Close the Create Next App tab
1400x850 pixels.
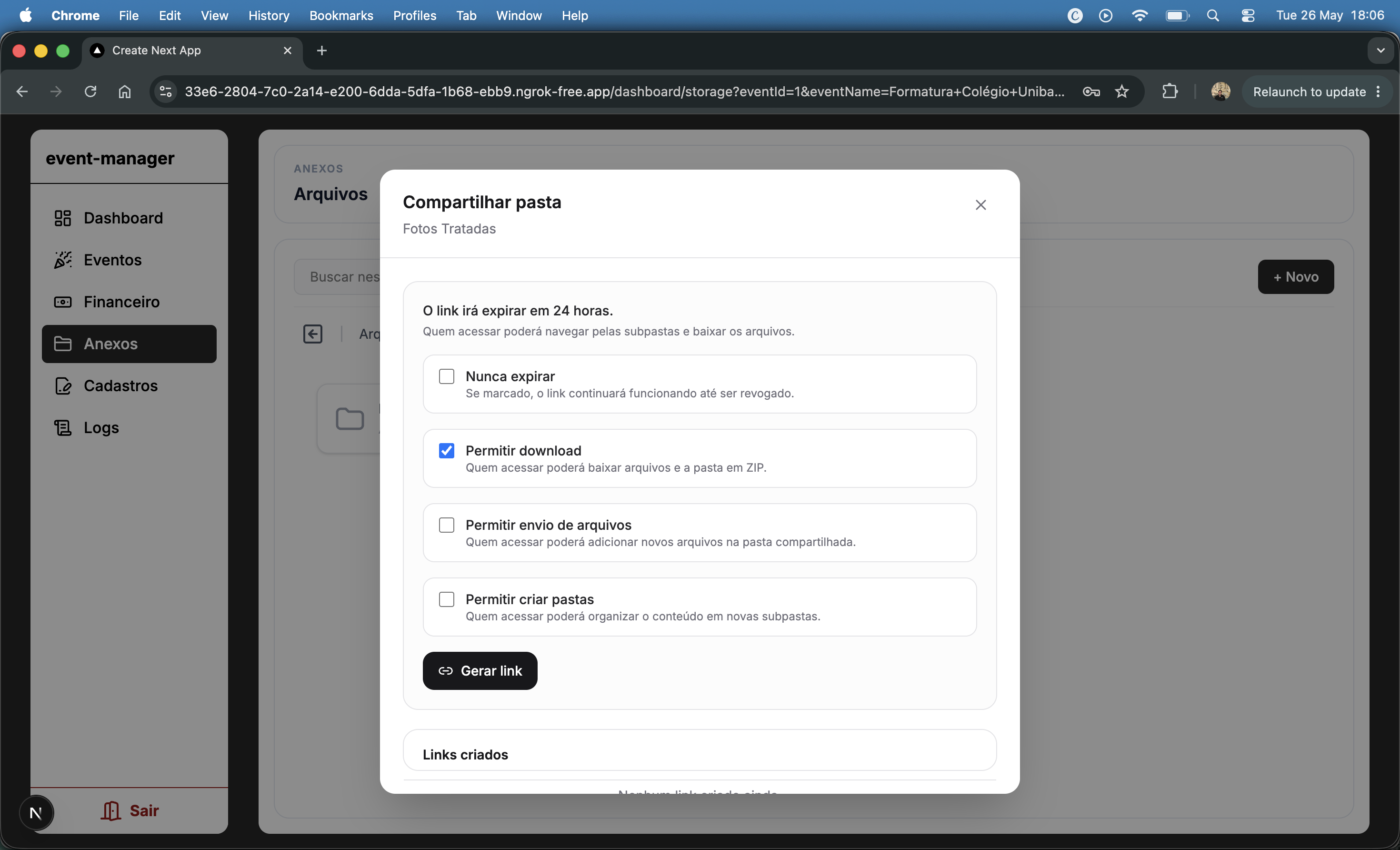288,51
